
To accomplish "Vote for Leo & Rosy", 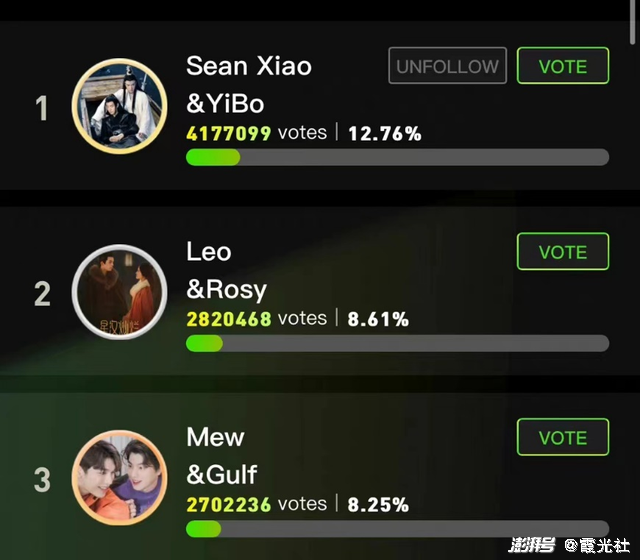I will pos(563,251).
